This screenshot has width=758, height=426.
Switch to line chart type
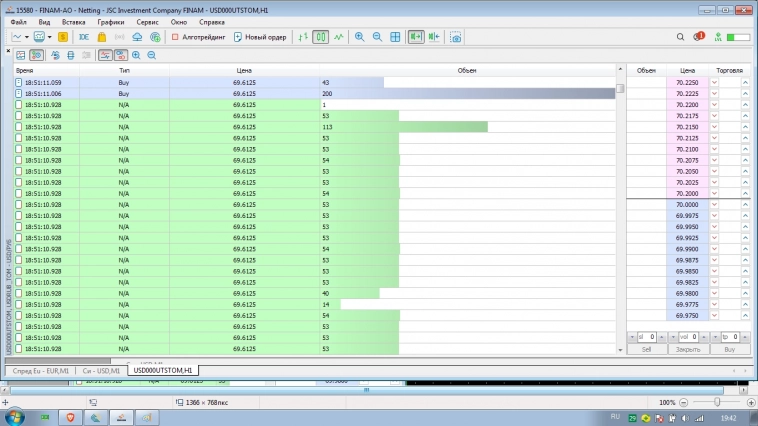point(340,37)
